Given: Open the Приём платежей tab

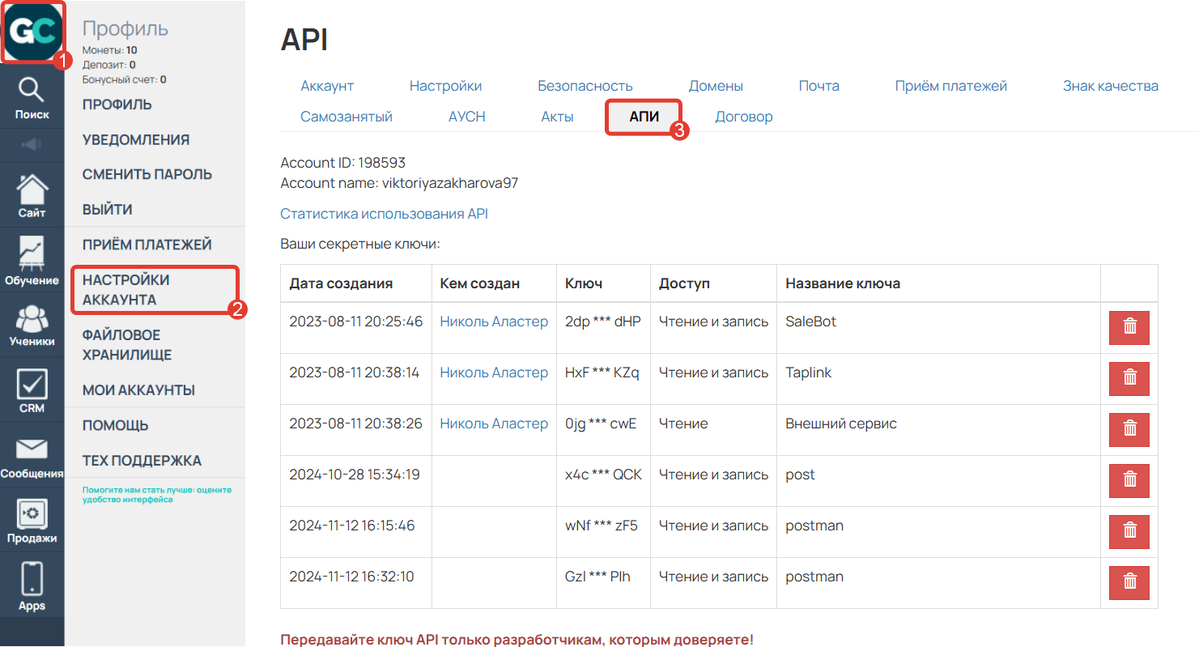Looking at the screenshot, I should click(x=950, y=86).
